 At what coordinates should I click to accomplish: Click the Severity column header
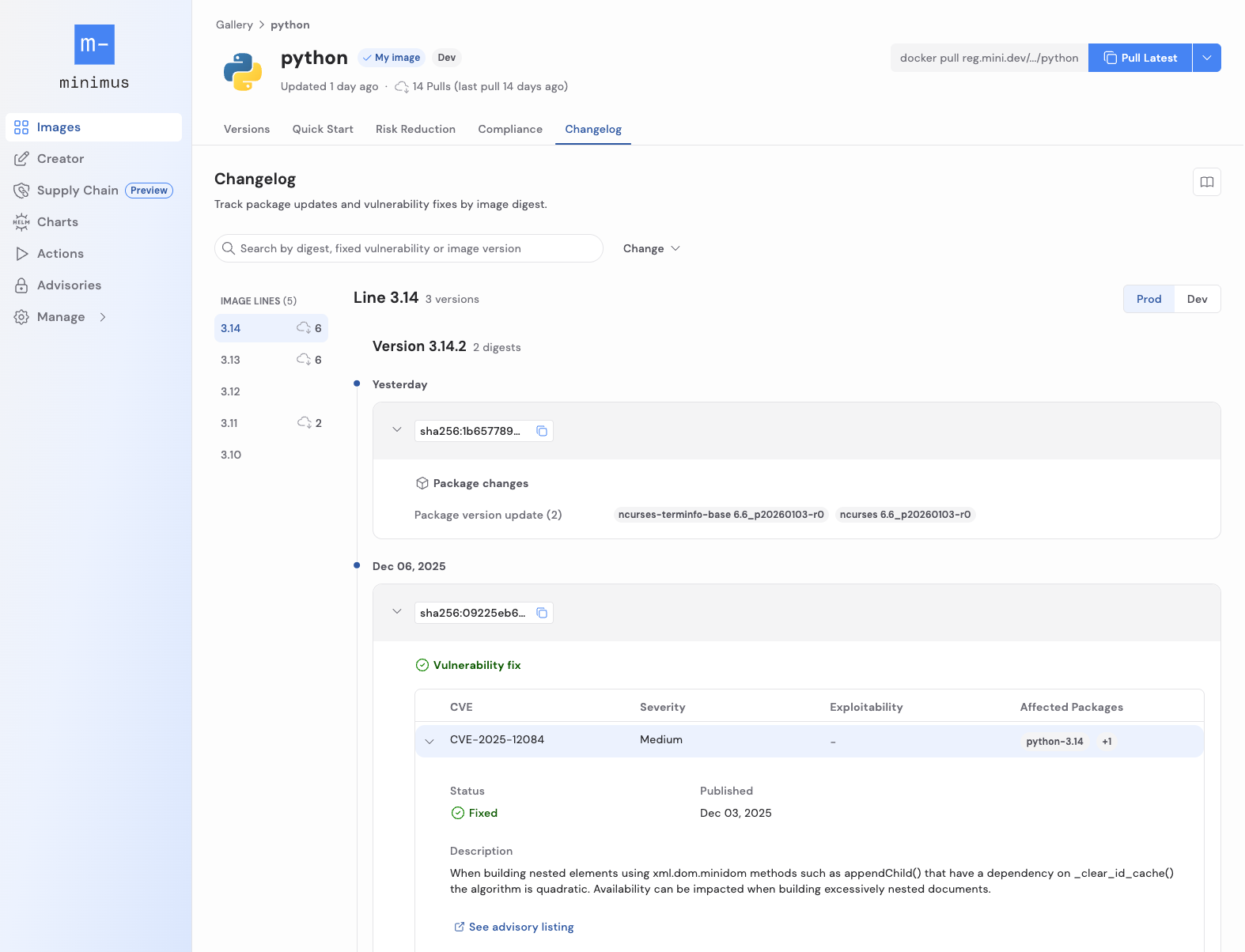663,707
